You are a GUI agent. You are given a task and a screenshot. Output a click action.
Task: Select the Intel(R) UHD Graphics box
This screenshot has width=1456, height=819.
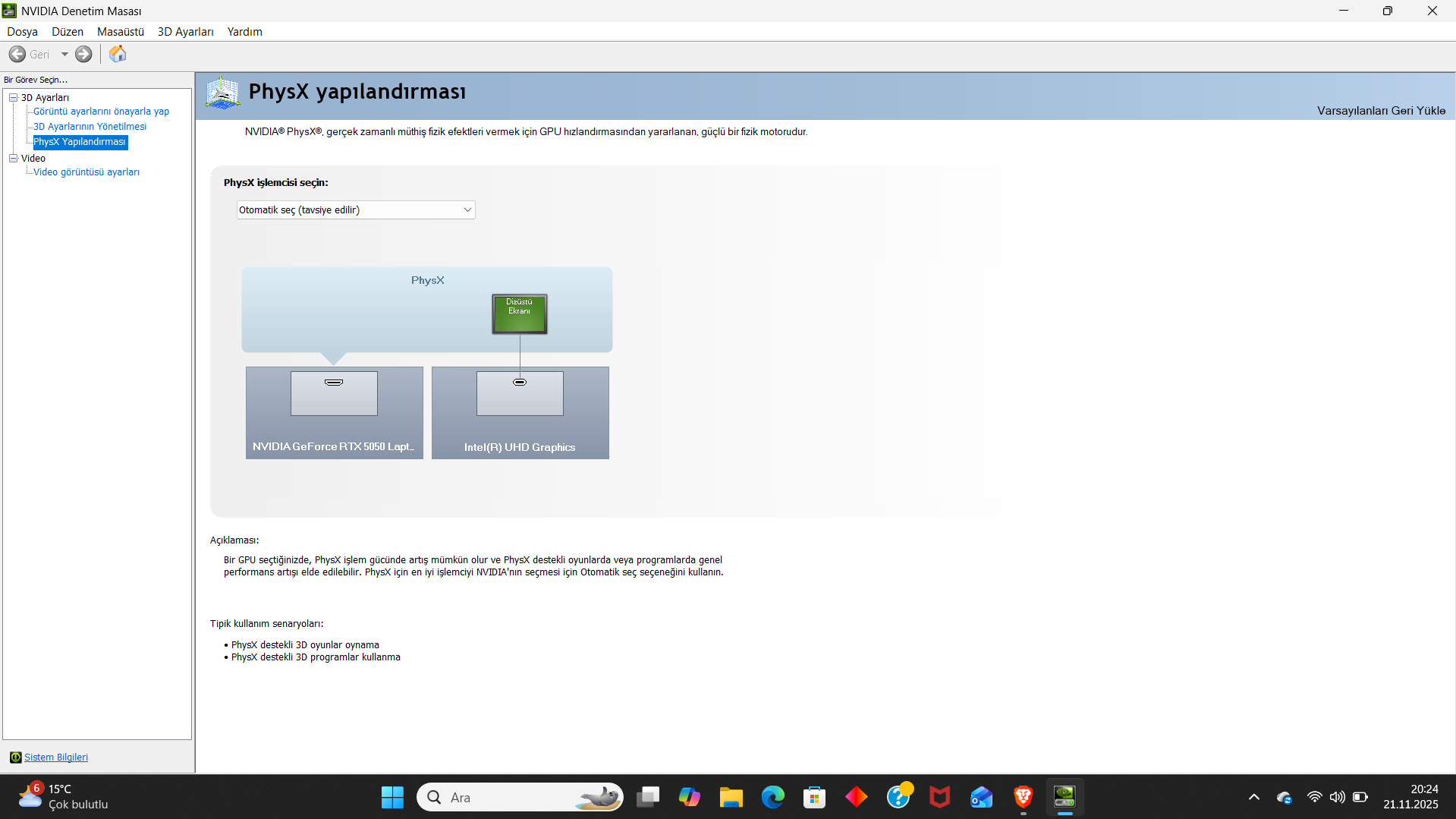(x=520, y=413)
